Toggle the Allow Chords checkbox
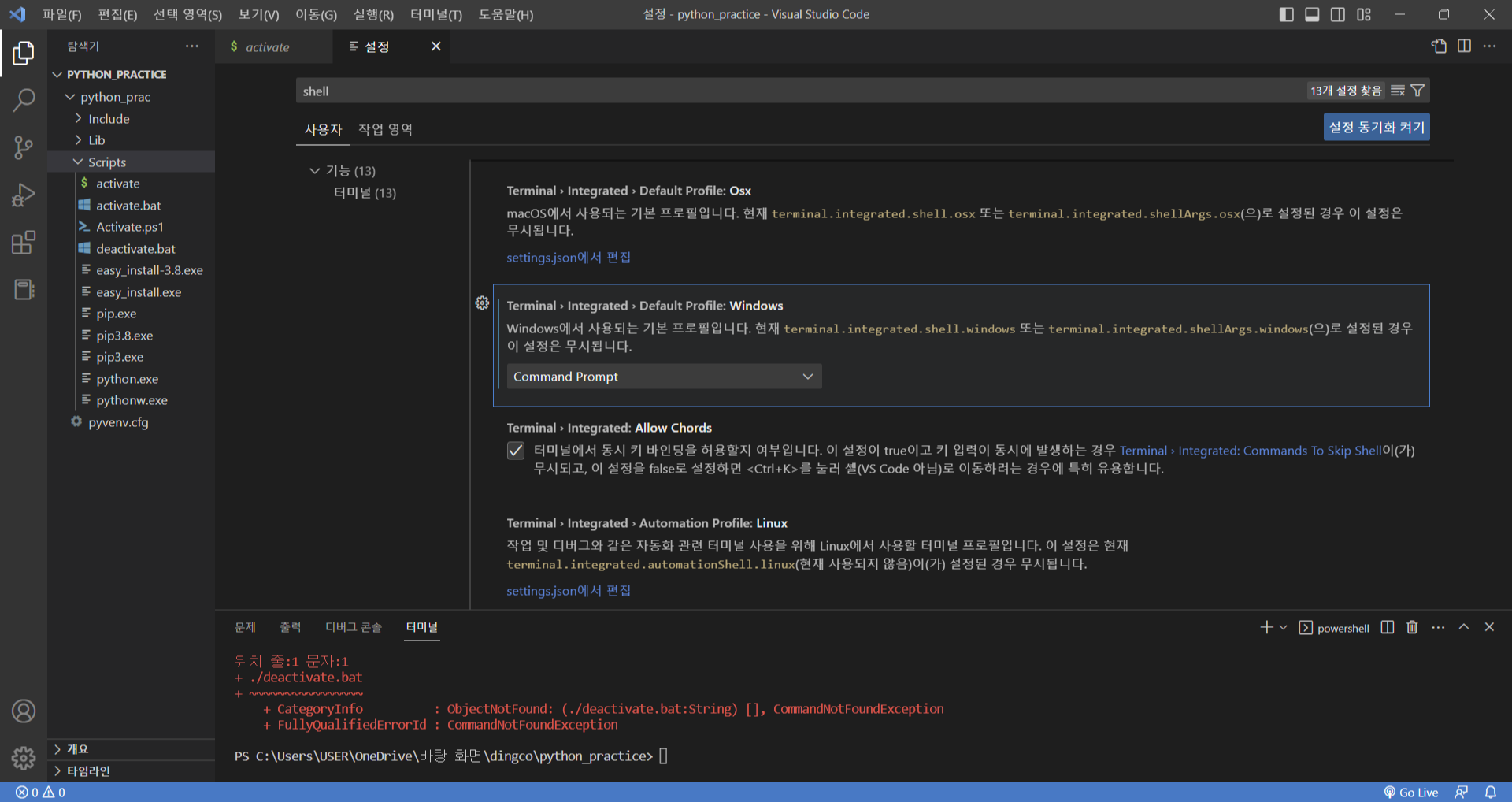Viewport: 1512px width, 802px height. pos(516,451)
